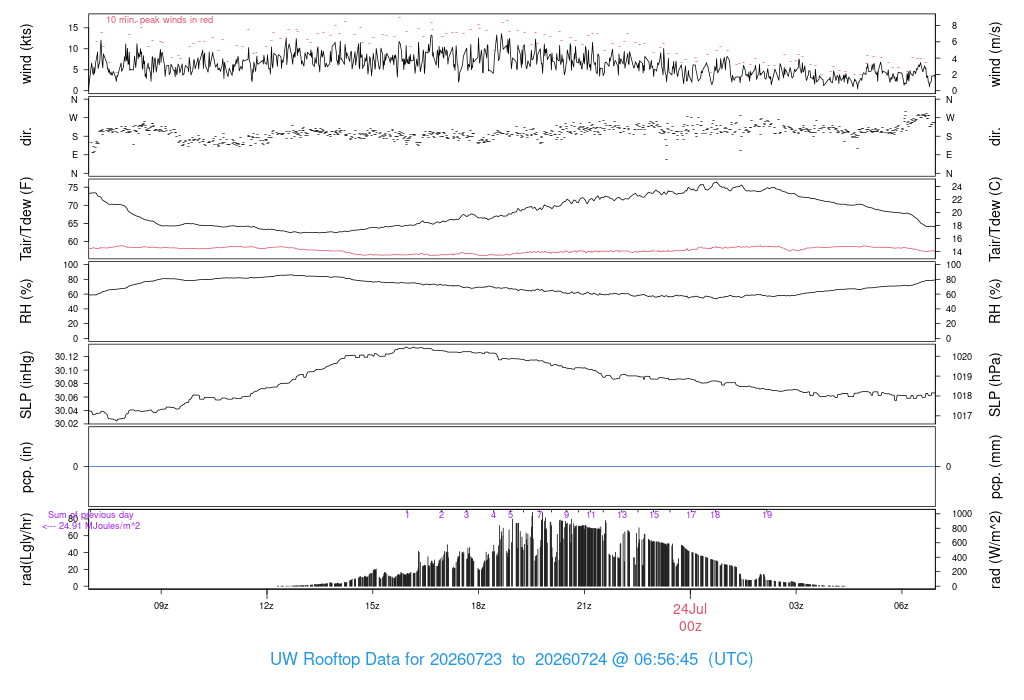Click the blue zero precipitation line
Screen dimensions: 1024x700
coord(512,466)
